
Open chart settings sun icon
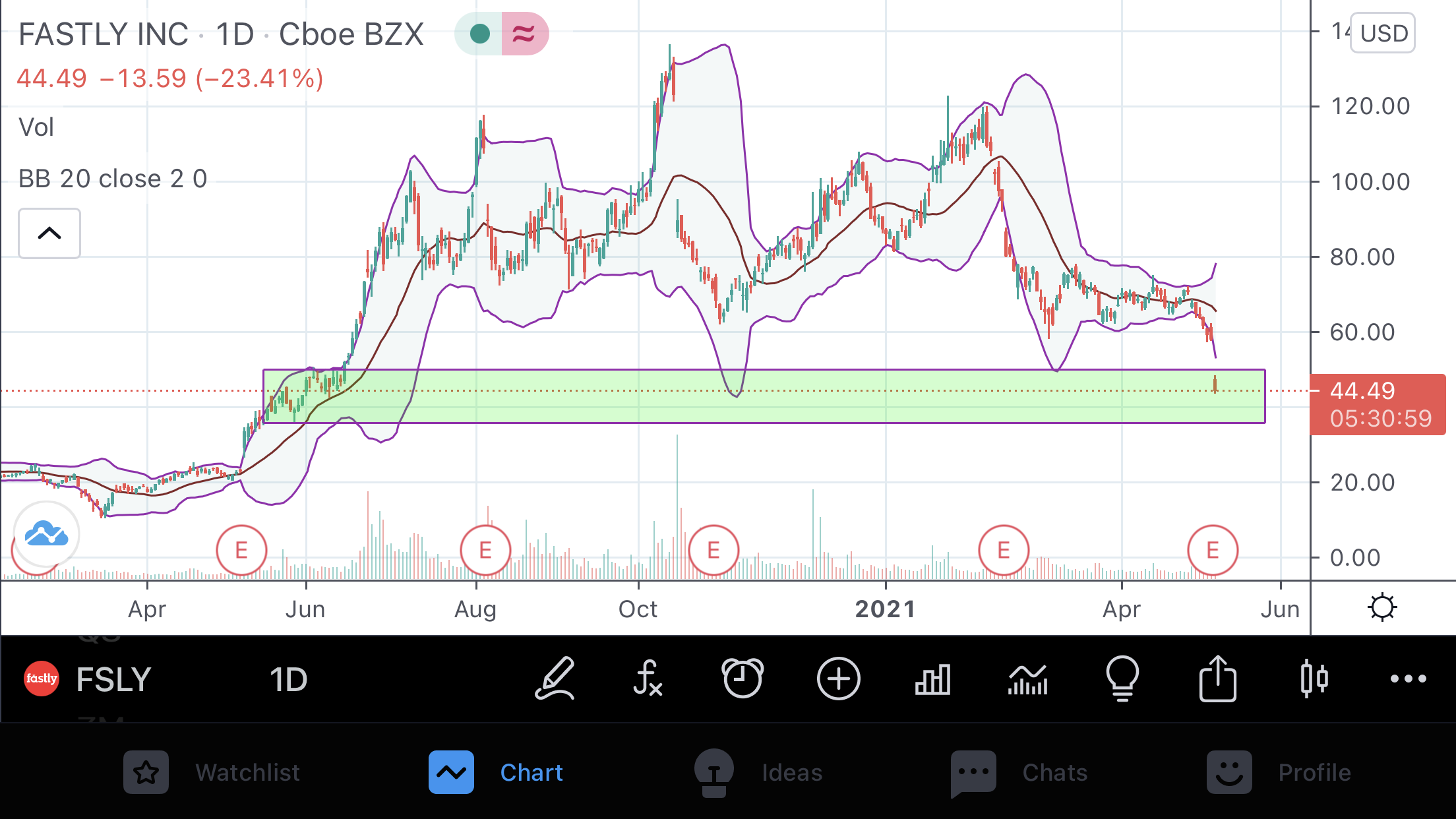click(1382, 607)
